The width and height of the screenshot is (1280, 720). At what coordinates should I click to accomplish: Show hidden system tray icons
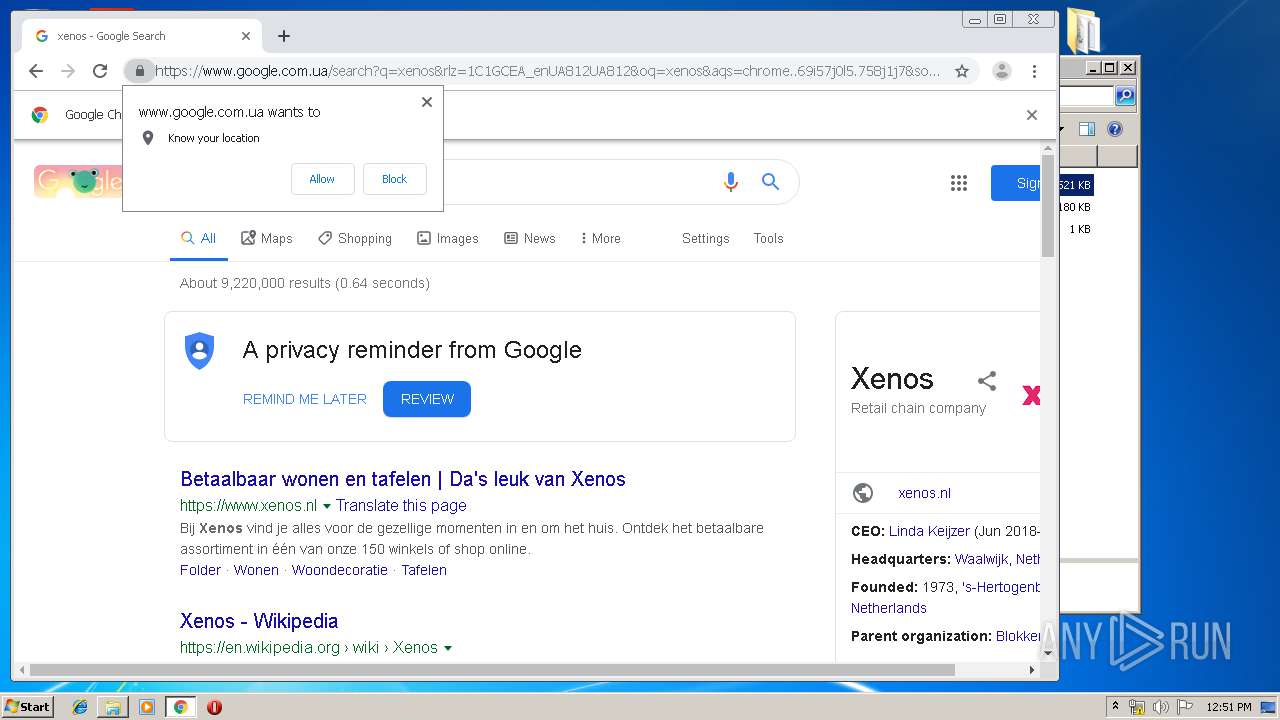coord(1115,707)
